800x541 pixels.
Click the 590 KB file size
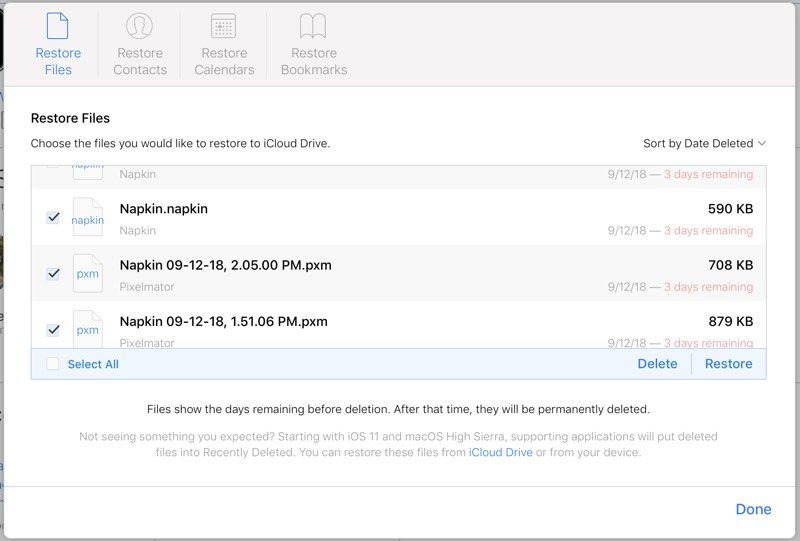pyautogui.click(x=730, y=209)
